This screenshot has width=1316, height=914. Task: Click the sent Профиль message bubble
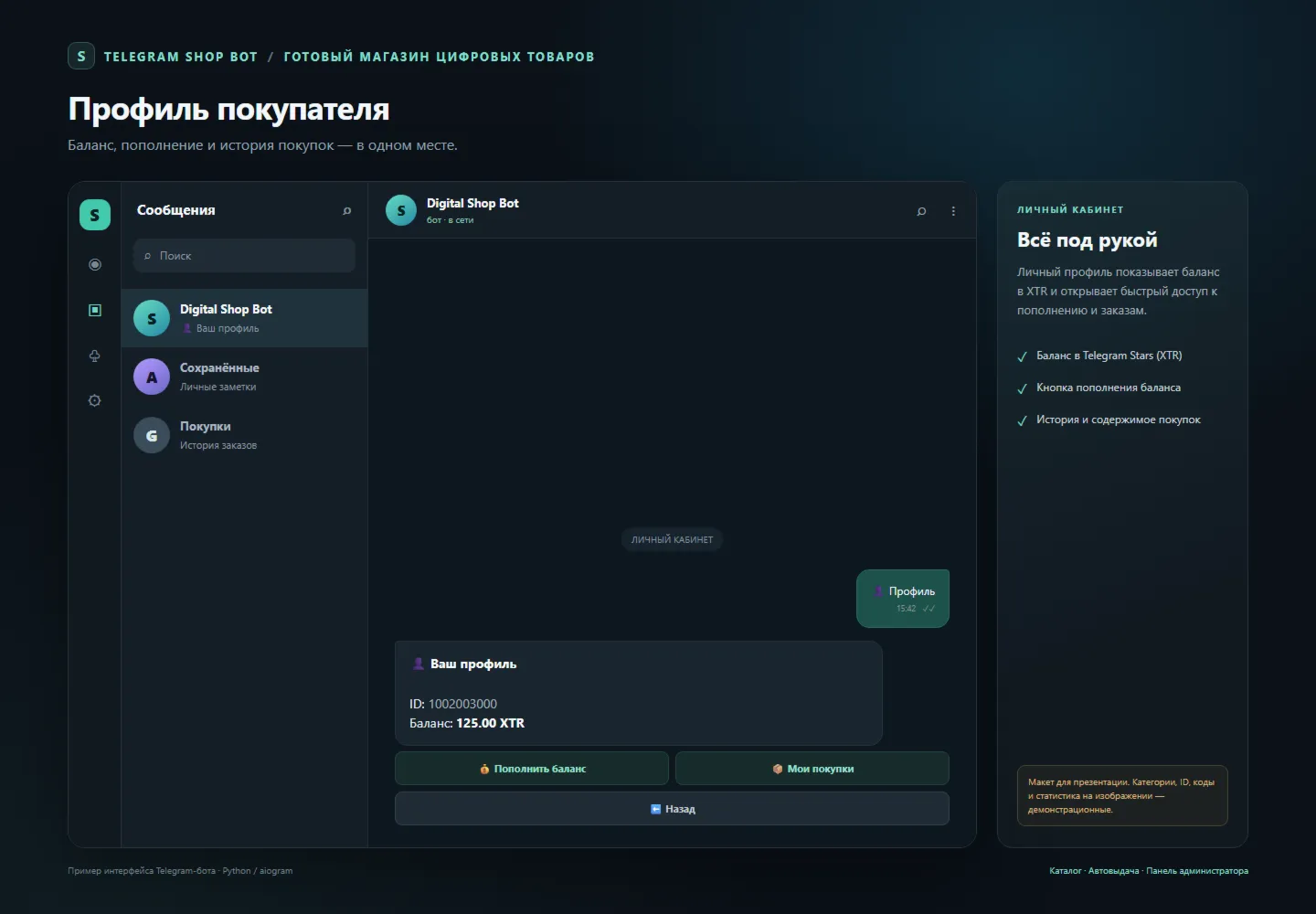(x=903, y=599)
